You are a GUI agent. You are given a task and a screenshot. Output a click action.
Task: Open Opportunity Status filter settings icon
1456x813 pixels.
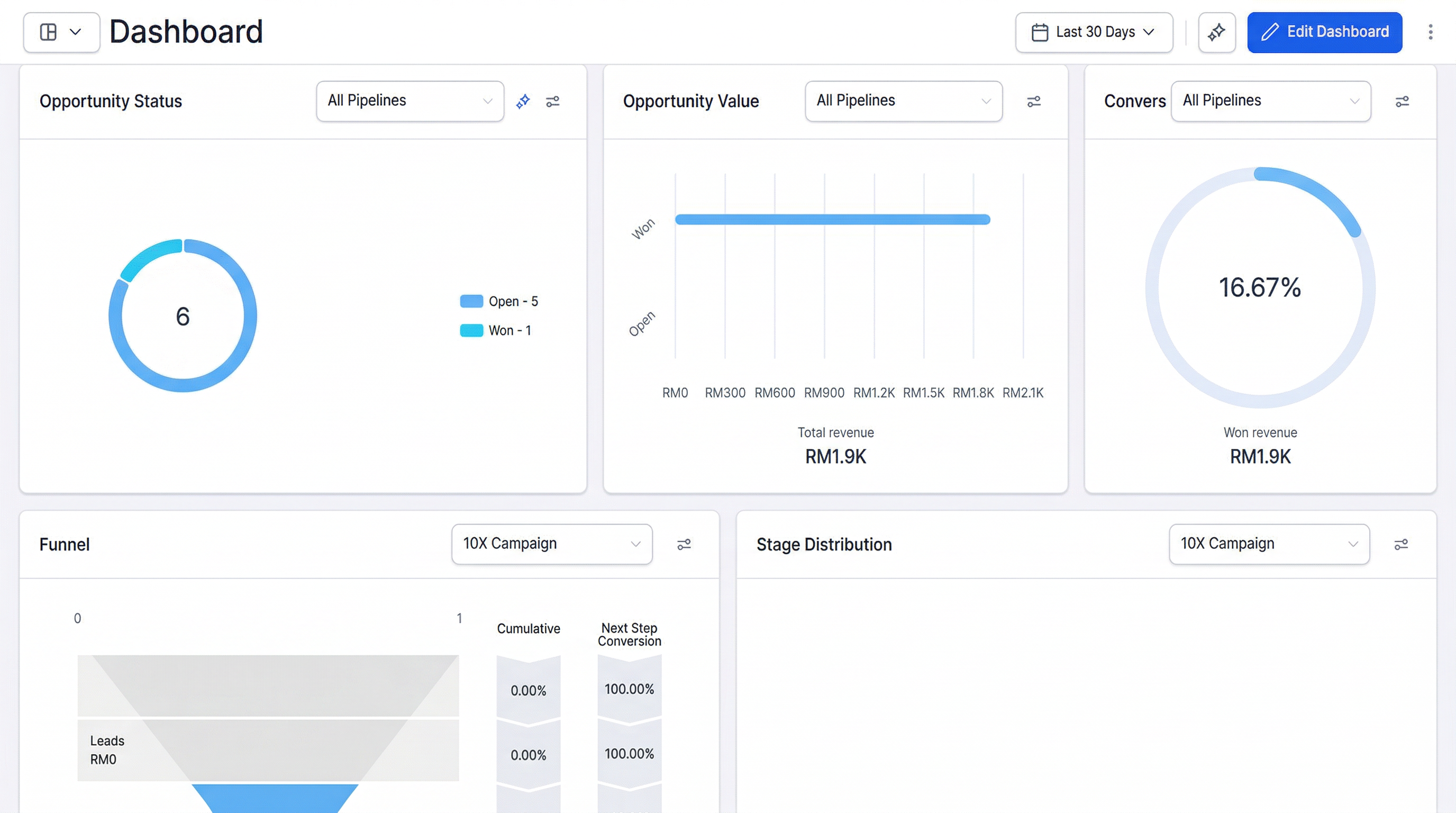point(552,101)
